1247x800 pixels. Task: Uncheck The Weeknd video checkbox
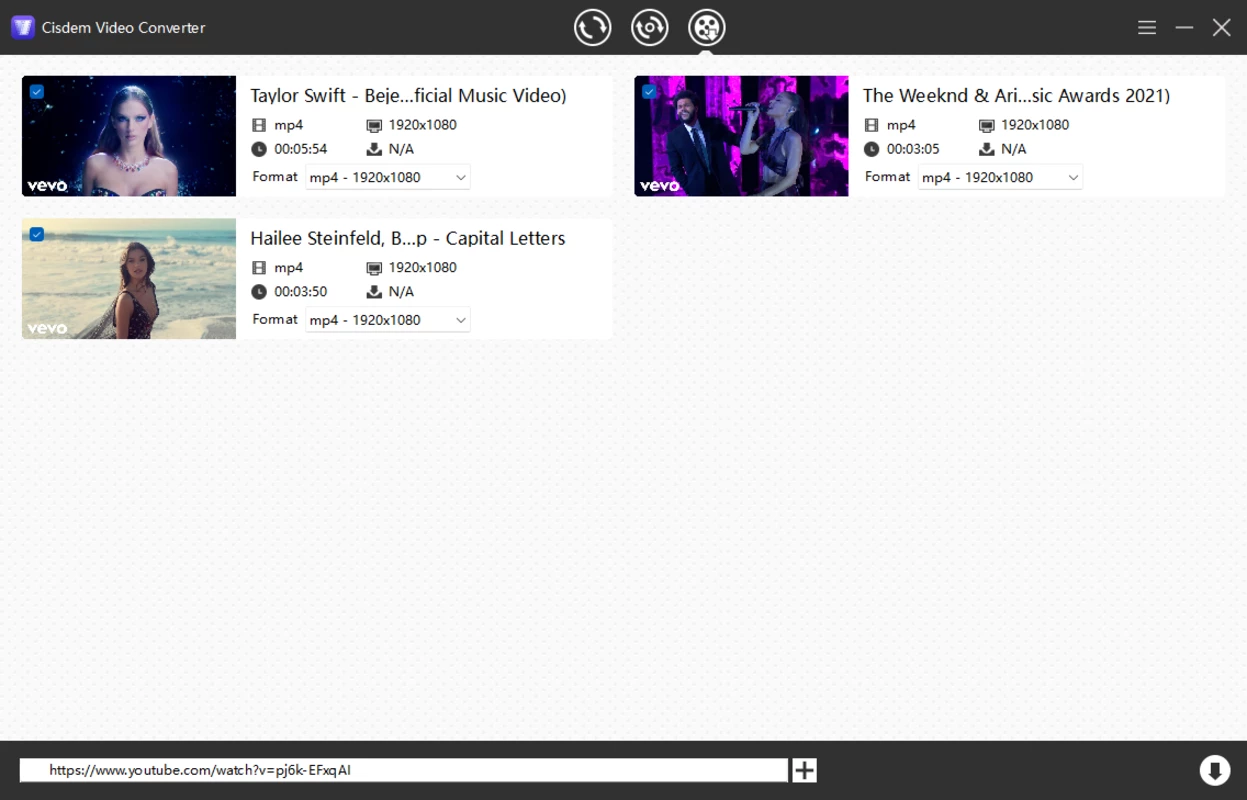(649, 92)
